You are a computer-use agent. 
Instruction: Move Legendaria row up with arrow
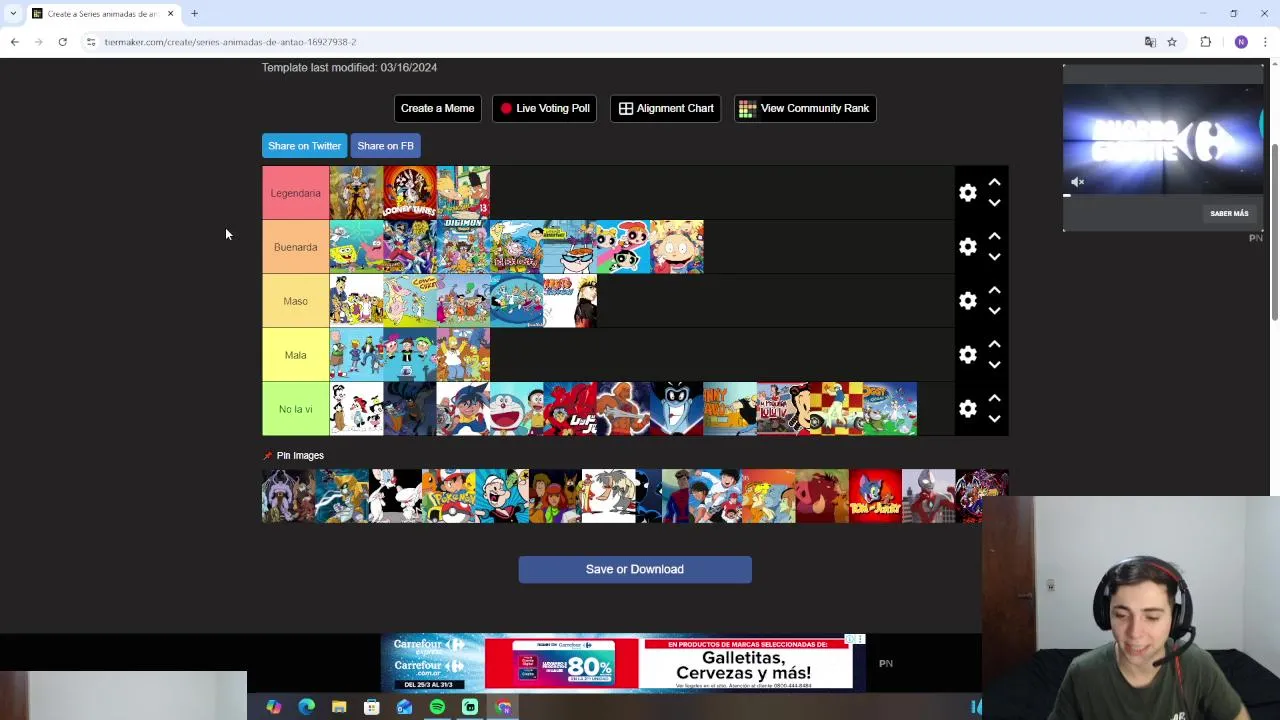click(x=994, y=183)
